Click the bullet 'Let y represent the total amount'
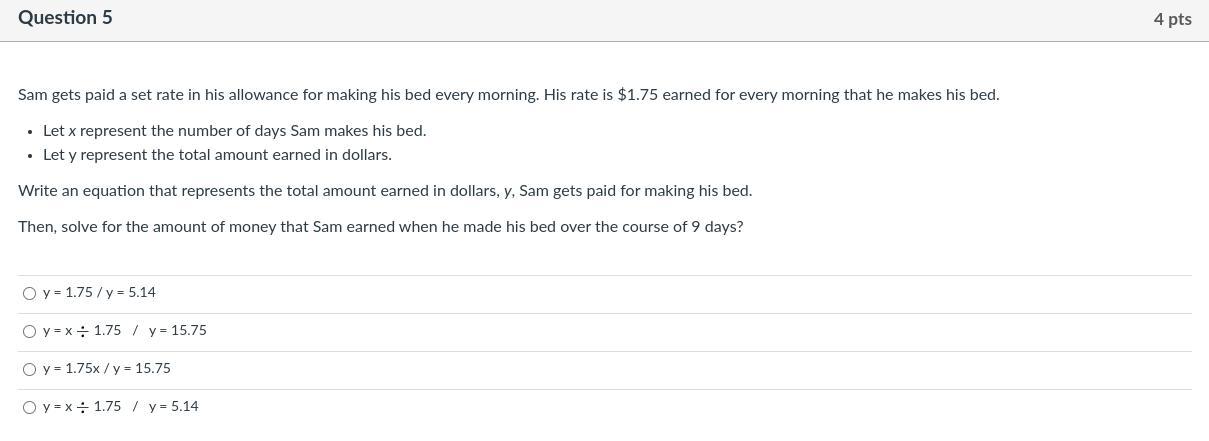Image resolution: width=1209 pixels, height=441 pixels. 217,155
